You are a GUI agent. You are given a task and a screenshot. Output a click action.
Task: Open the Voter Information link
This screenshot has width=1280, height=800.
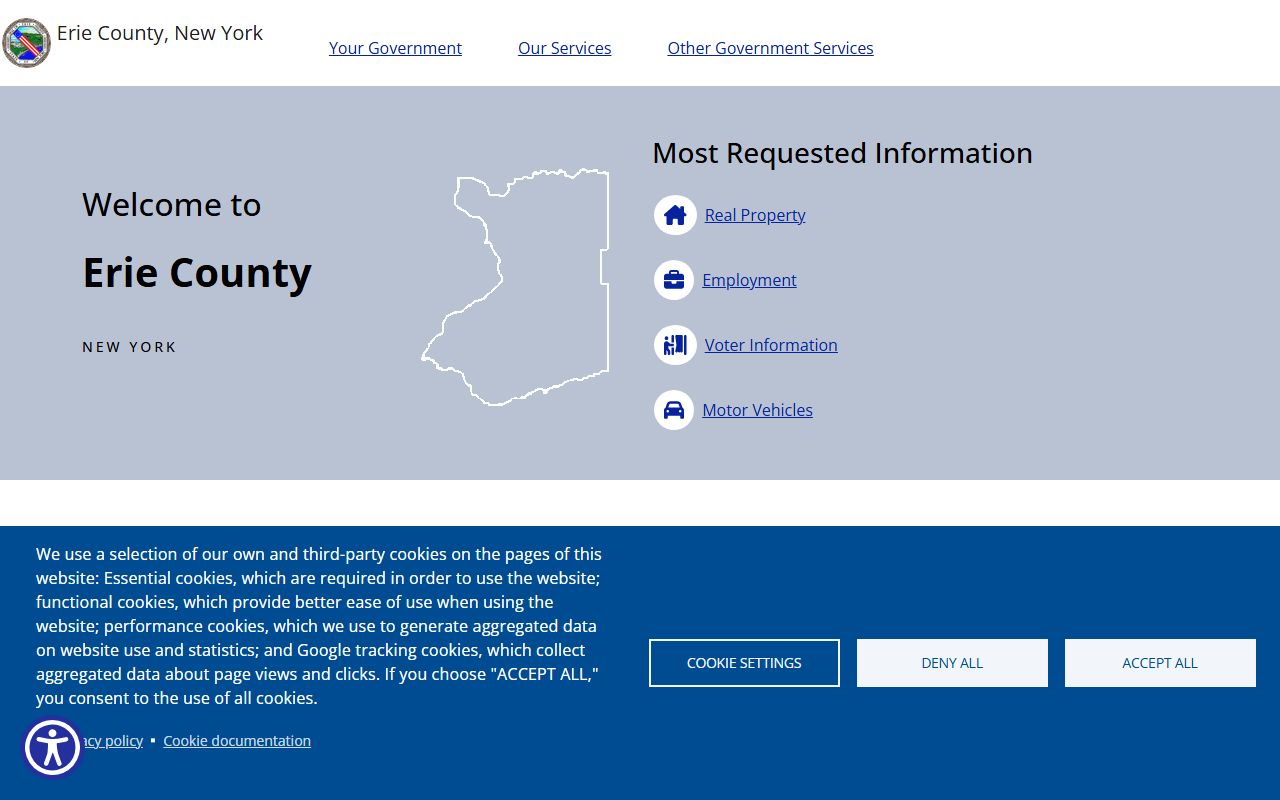click(x=771, y=345)
